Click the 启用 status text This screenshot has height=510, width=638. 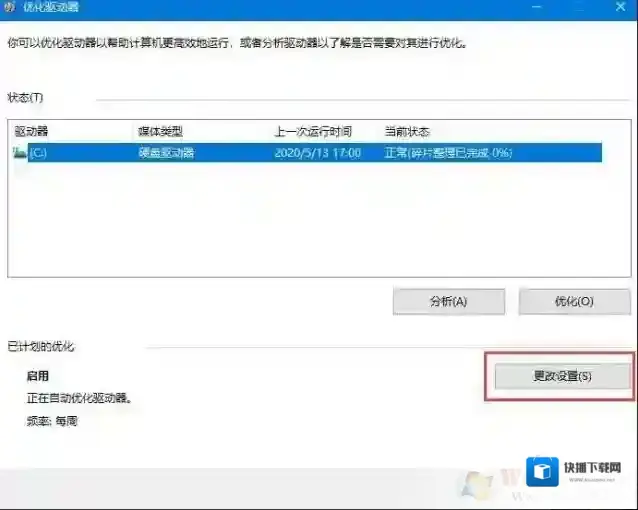coord(38,377)
